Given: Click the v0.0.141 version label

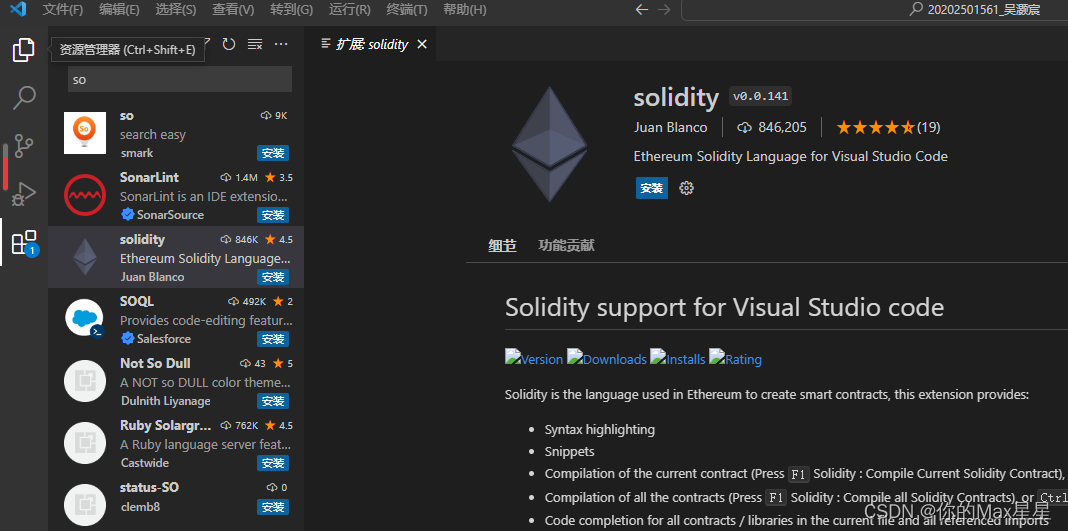Looking at the screenshot, I should 760,96.
